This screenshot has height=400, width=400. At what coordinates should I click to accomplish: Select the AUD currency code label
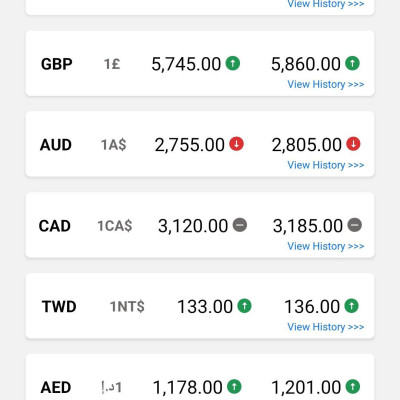point(56,145)
